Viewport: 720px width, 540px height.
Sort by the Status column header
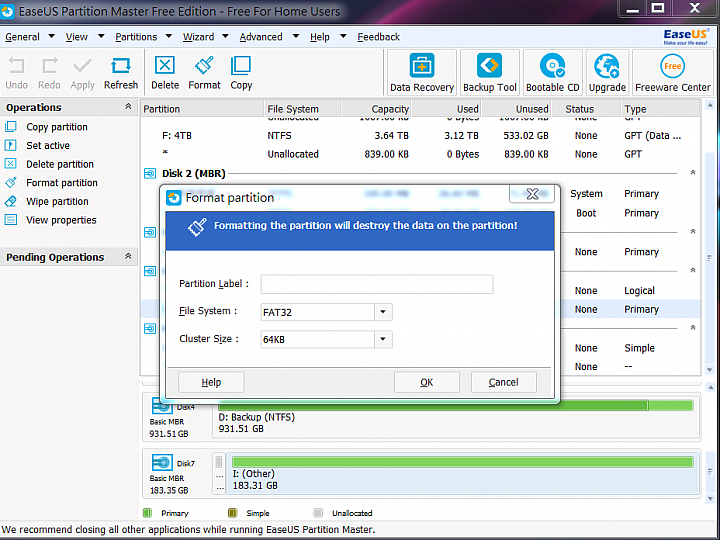click(x=586, y=109)
